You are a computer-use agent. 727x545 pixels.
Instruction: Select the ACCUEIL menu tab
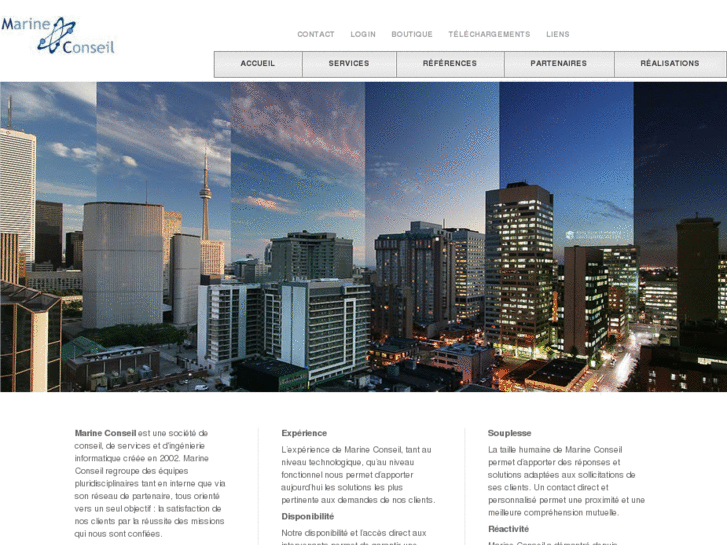tap(258, 64)
